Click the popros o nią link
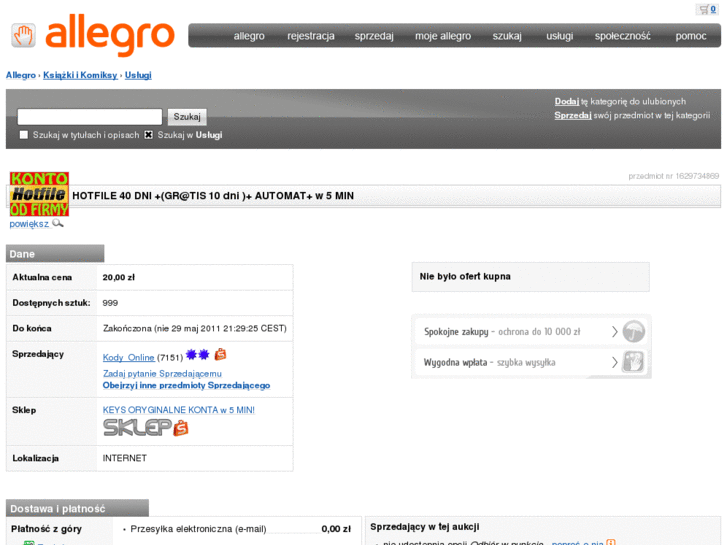 click(x=578, y=542)
